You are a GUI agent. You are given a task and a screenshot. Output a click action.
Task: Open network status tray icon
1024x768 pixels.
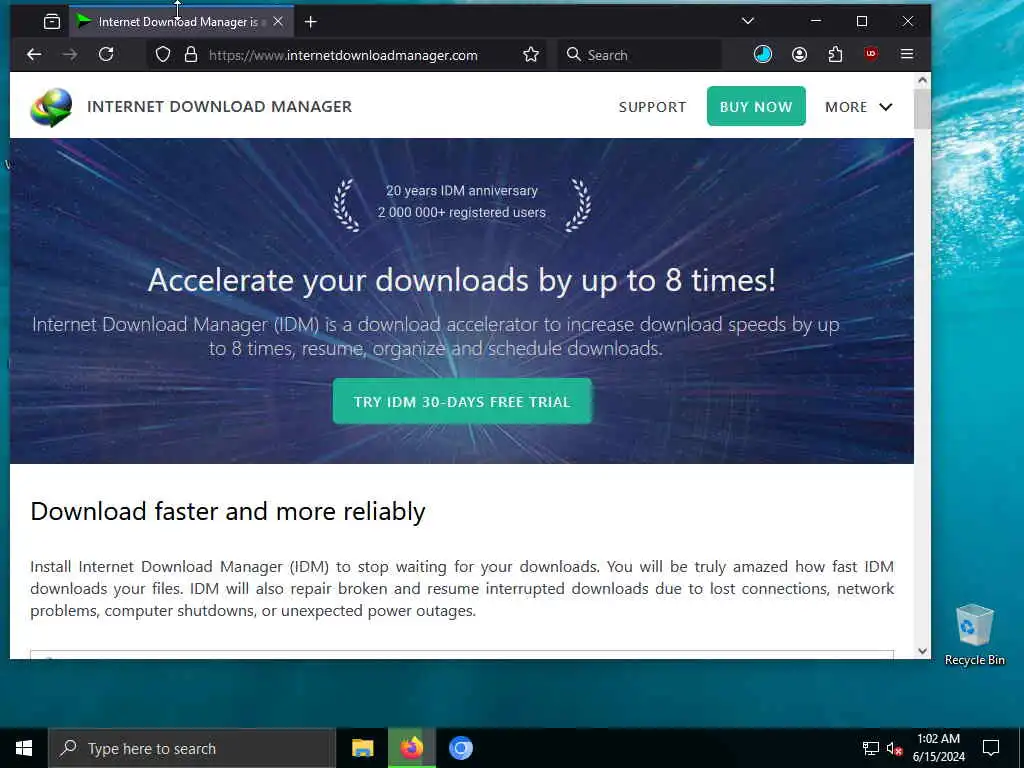(x=871, y=748)
